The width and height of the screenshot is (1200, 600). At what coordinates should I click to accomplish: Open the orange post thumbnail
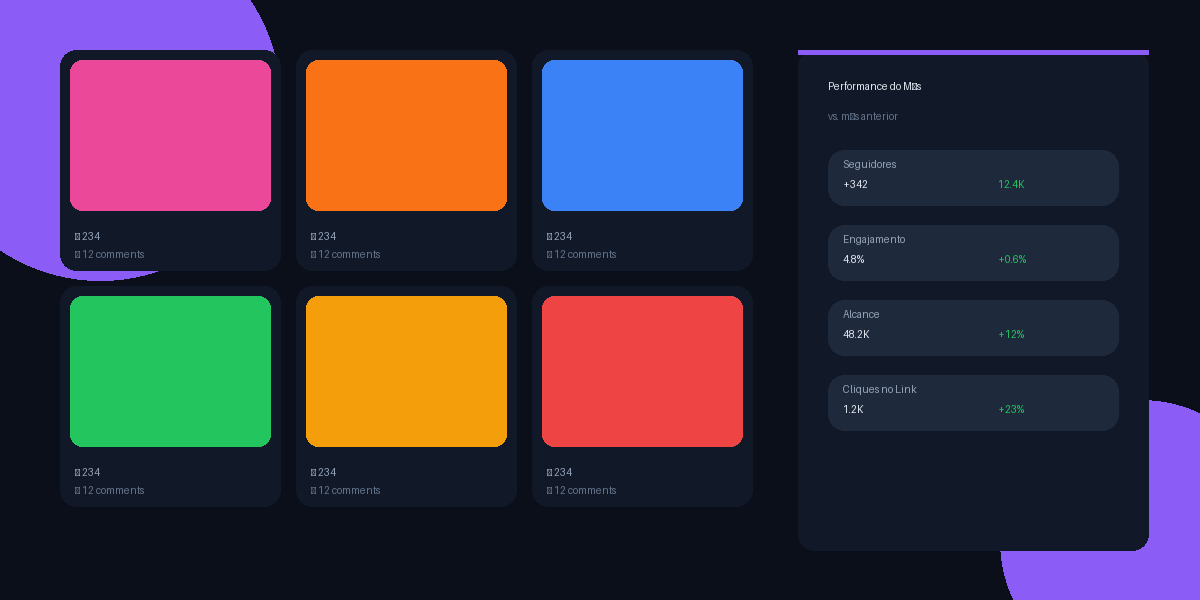coord(406,135)
